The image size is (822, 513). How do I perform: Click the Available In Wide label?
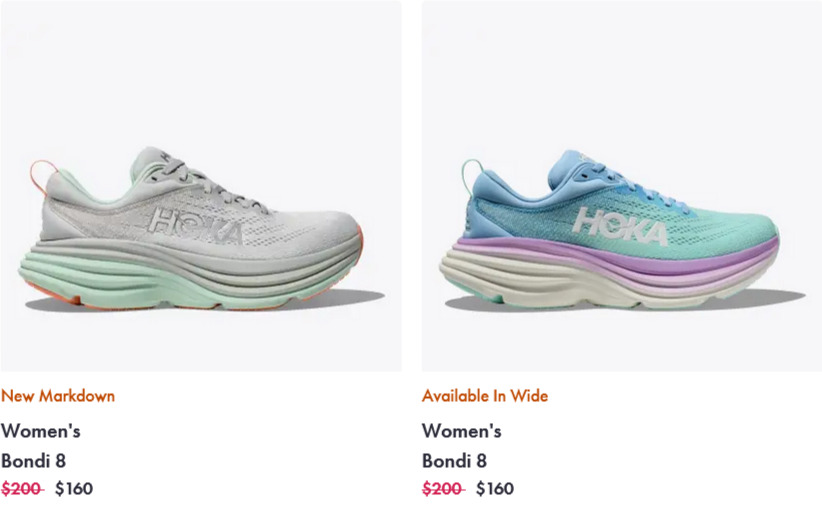click(485, 396)
